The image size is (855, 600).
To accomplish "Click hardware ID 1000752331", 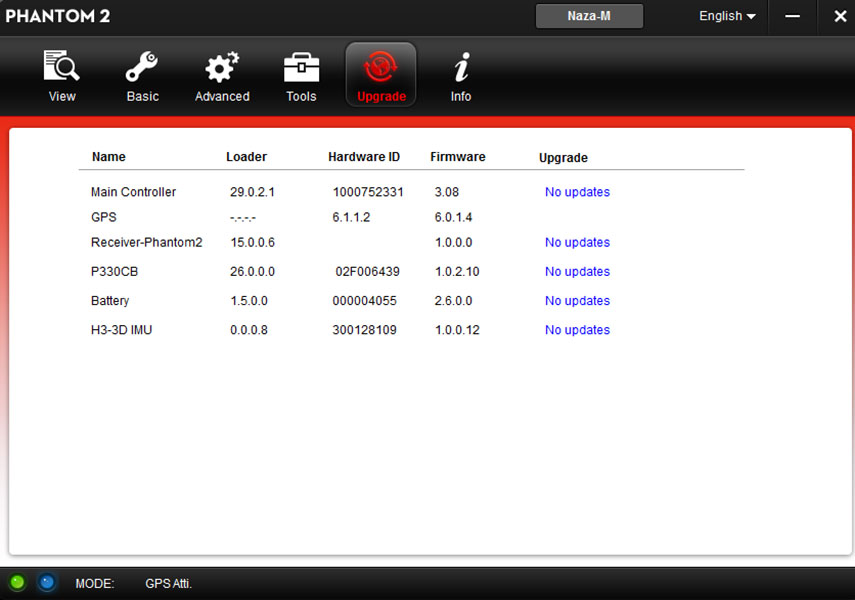I will pos(368,192).
